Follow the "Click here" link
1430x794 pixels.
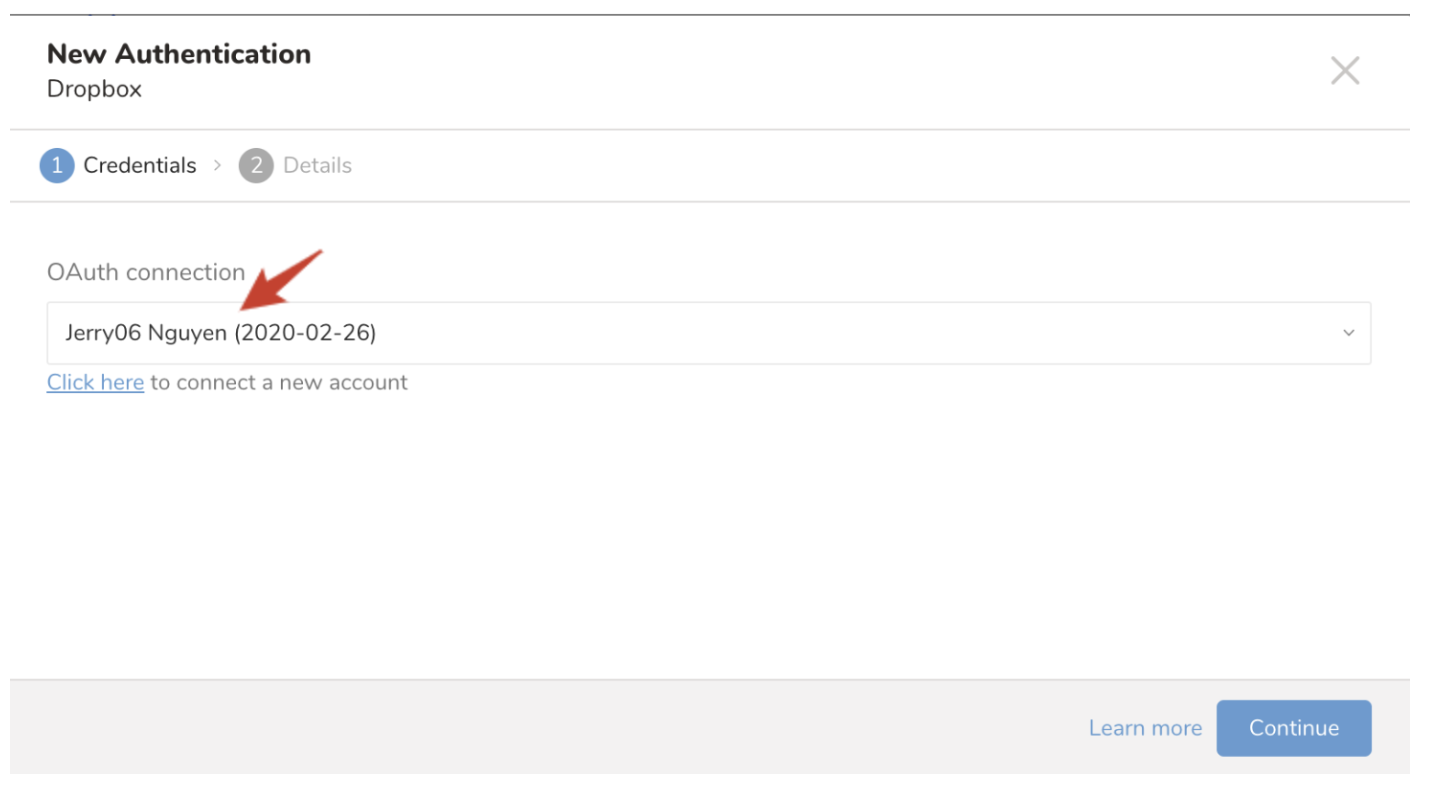[95, 383]
